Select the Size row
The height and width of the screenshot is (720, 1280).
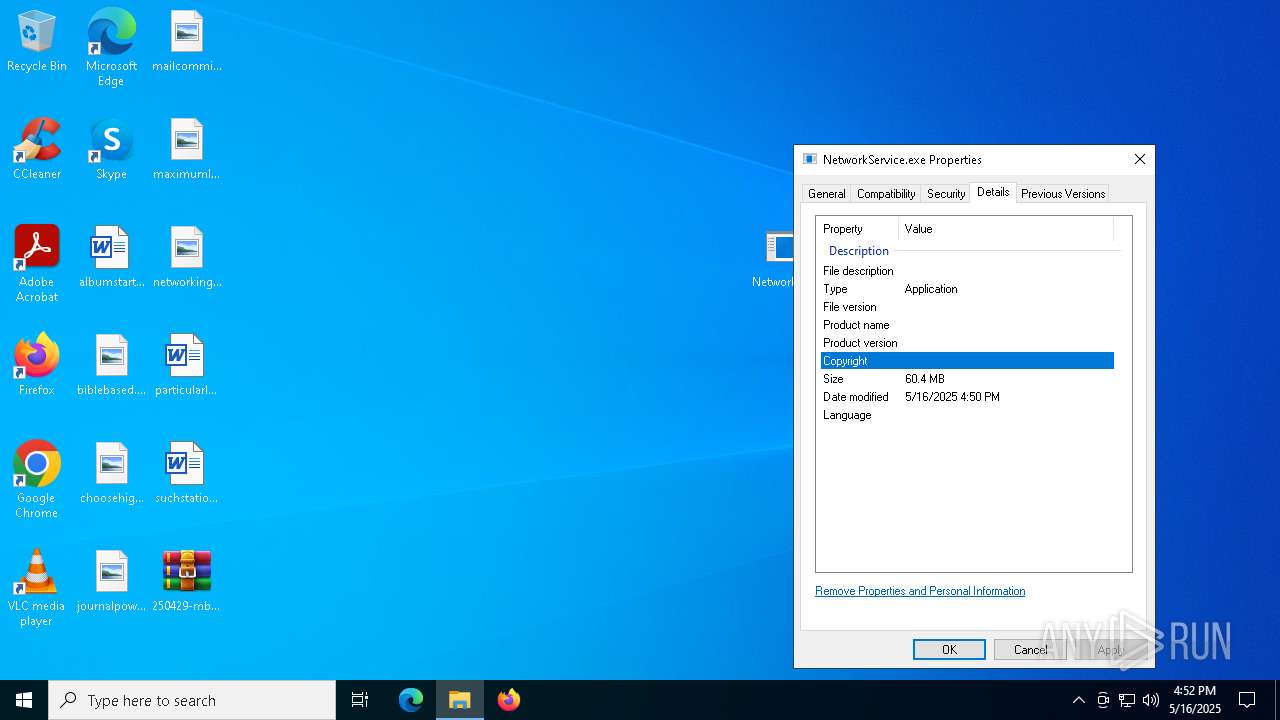[967, 379]
